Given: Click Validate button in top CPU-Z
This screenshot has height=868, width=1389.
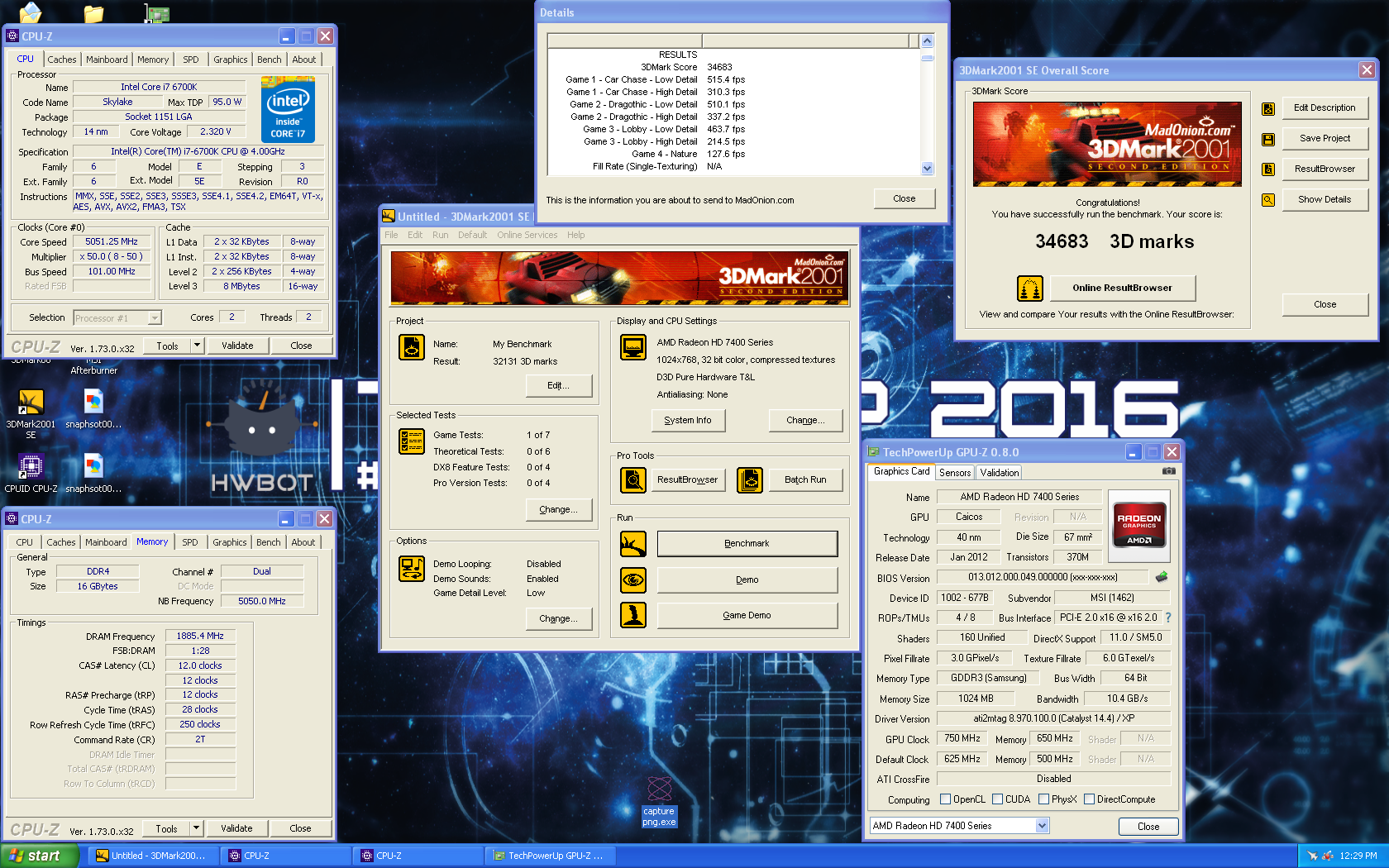Looking at the screenshot, I should tap(237, 346).
